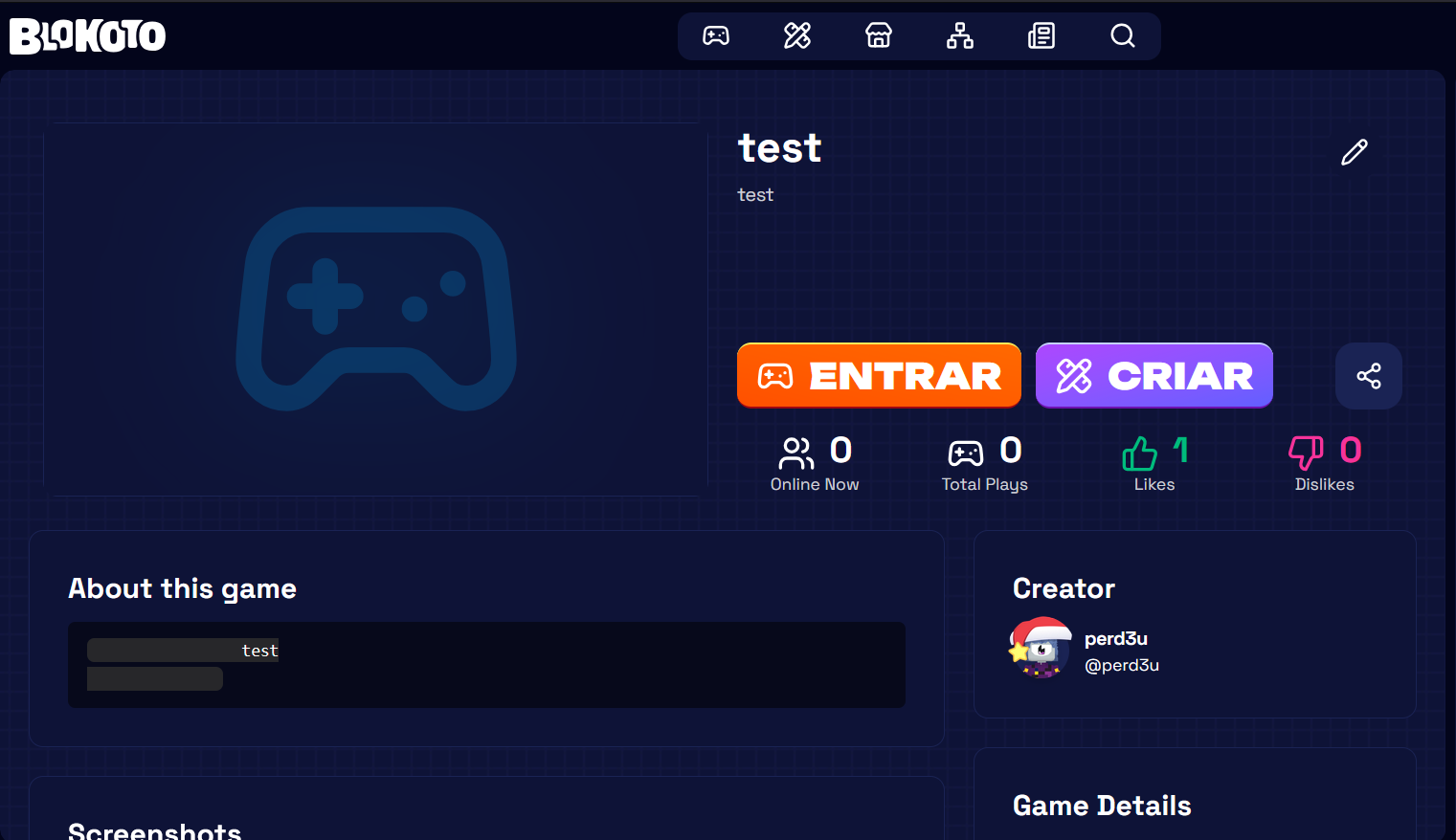Click the @perd3u username handle

tap(1121, 665)
